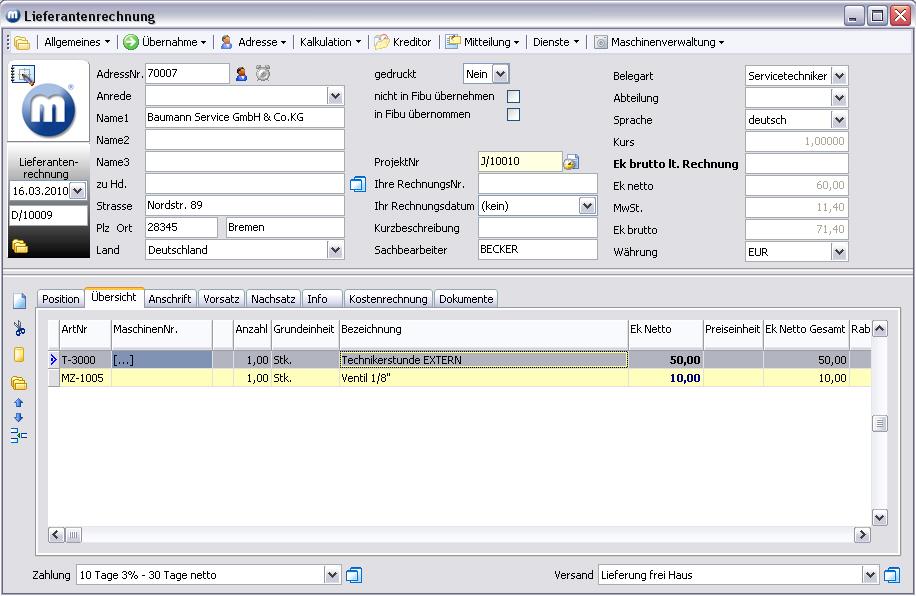Click the Ihre RechnungsNr. input field
This screenshot has width=916, height=596.
click(537, 184)
